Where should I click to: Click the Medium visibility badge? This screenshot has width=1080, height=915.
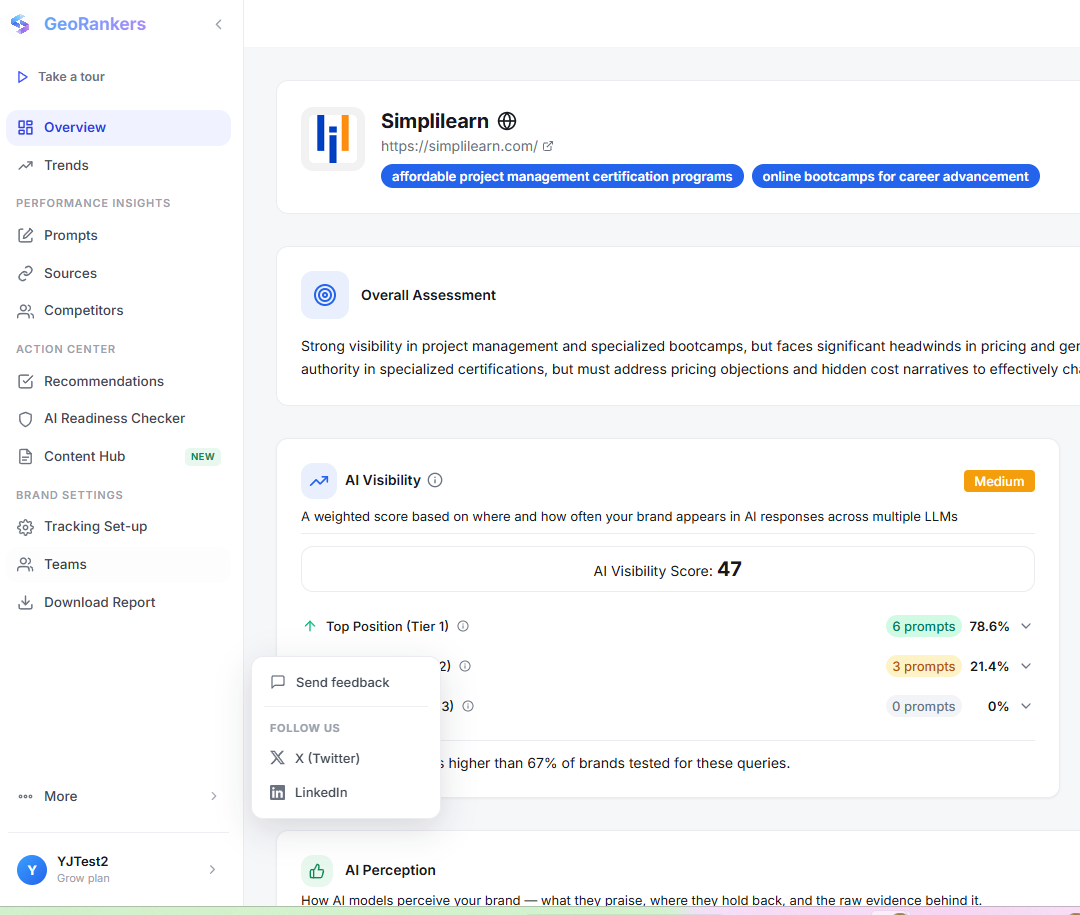999,481
